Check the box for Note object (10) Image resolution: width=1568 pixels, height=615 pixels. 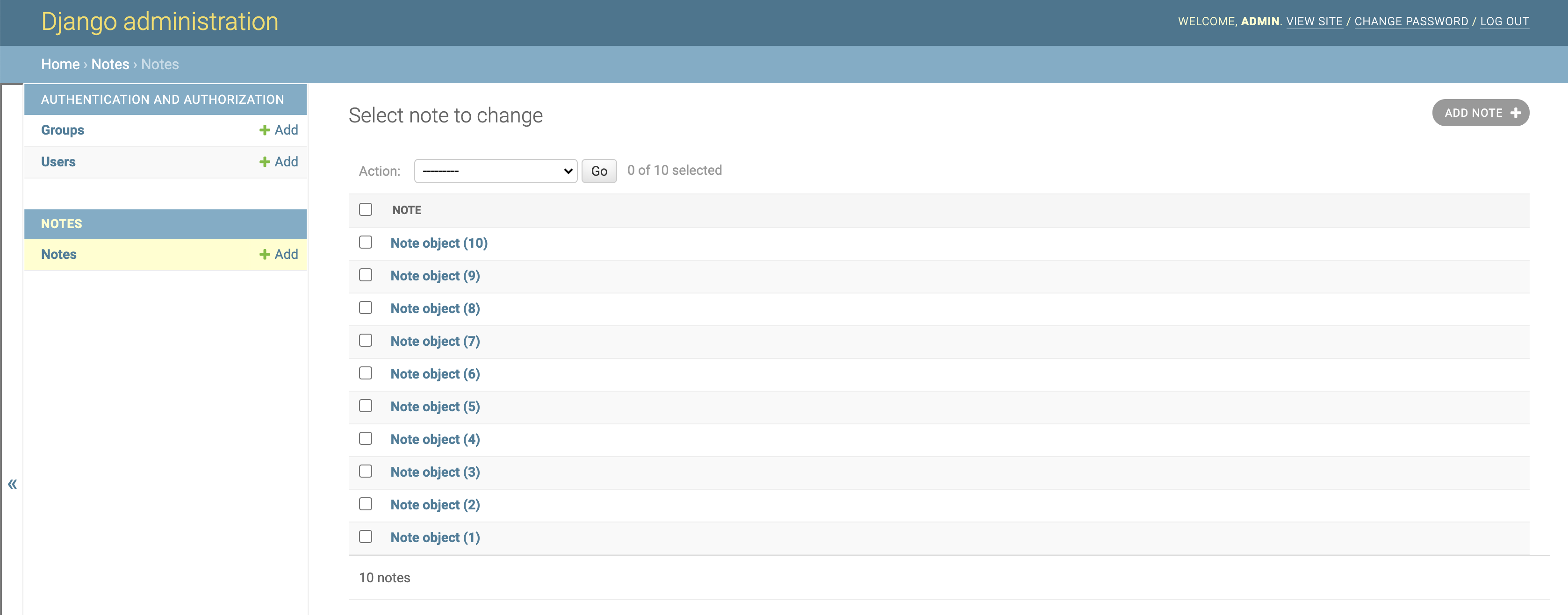tap(365, 242)
